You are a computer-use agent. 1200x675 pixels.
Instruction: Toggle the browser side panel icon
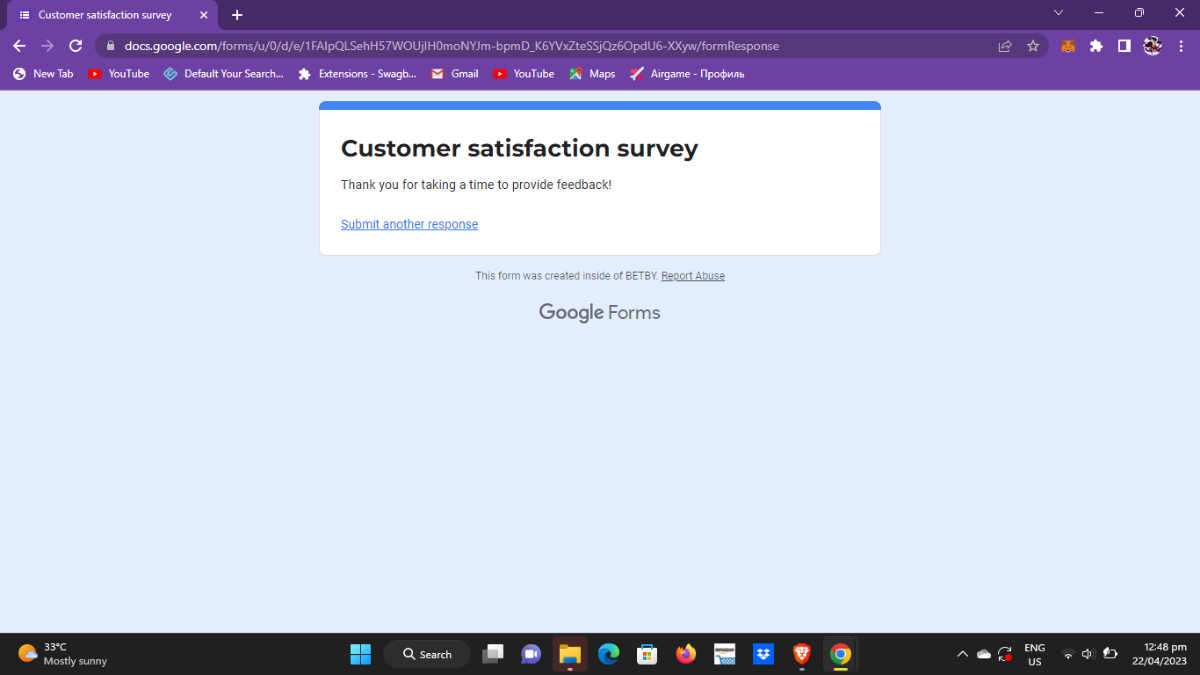click(x=1124, y=46)
